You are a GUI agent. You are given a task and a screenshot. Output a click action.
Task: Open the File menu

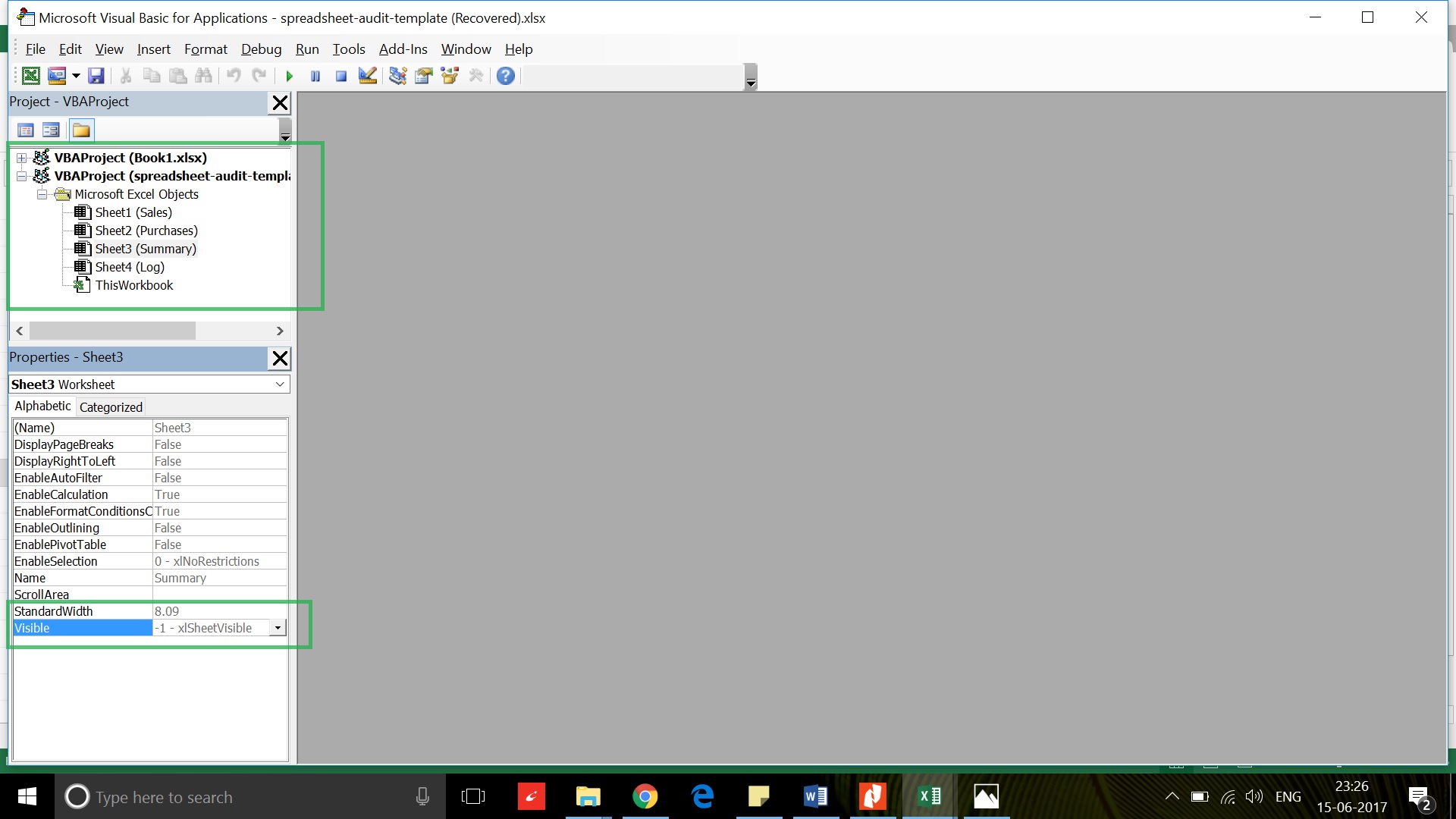tap(35, 49)
